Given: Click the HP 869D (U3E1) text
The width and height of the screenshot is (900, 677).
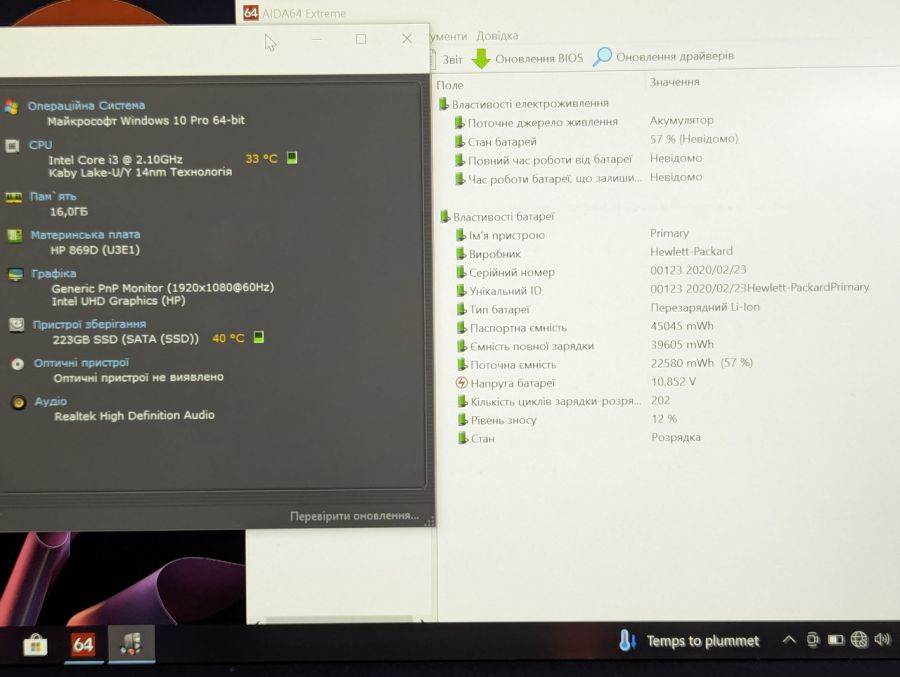Looking at the screenshot, I should click(x=95, y=250).
